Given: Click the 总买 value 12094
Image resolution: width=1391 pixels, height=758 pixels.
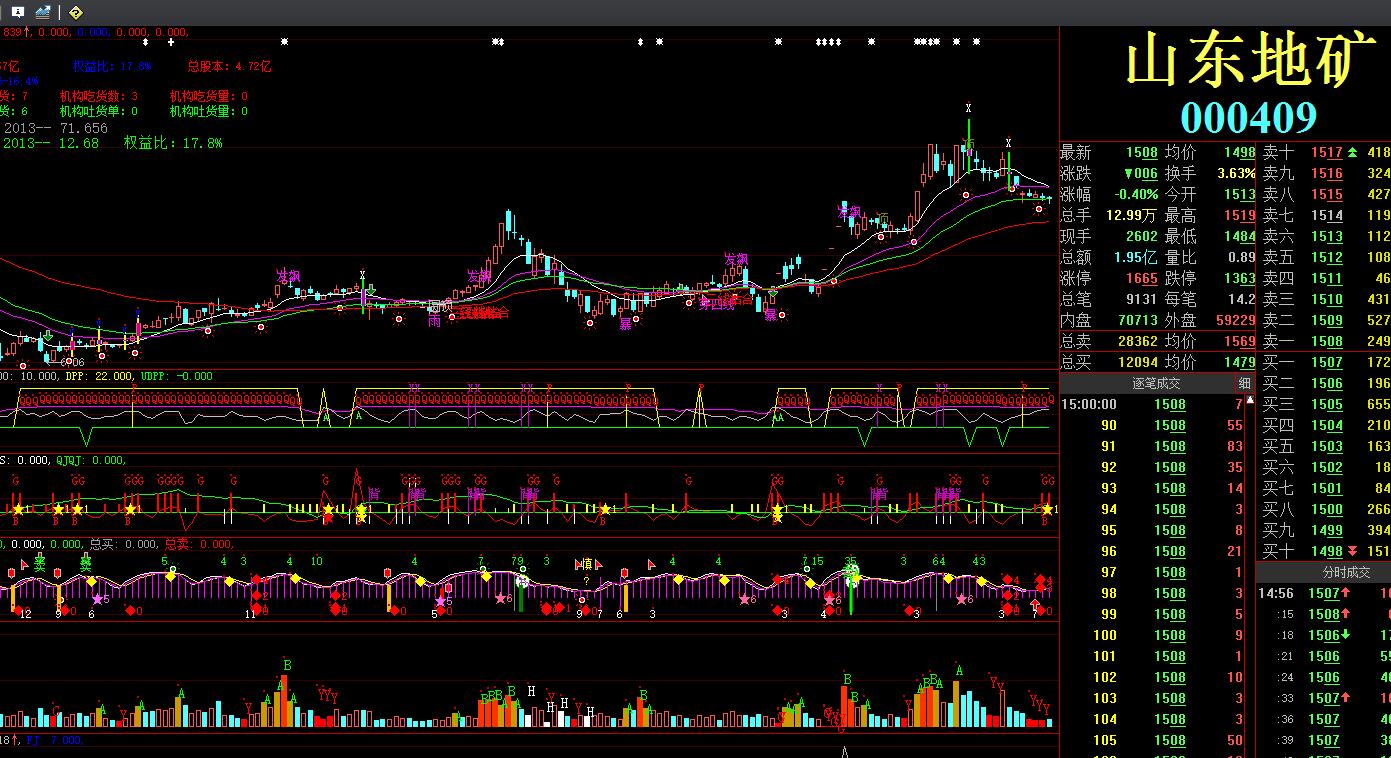Looking at the screenshot, I should pos(1138,363).
